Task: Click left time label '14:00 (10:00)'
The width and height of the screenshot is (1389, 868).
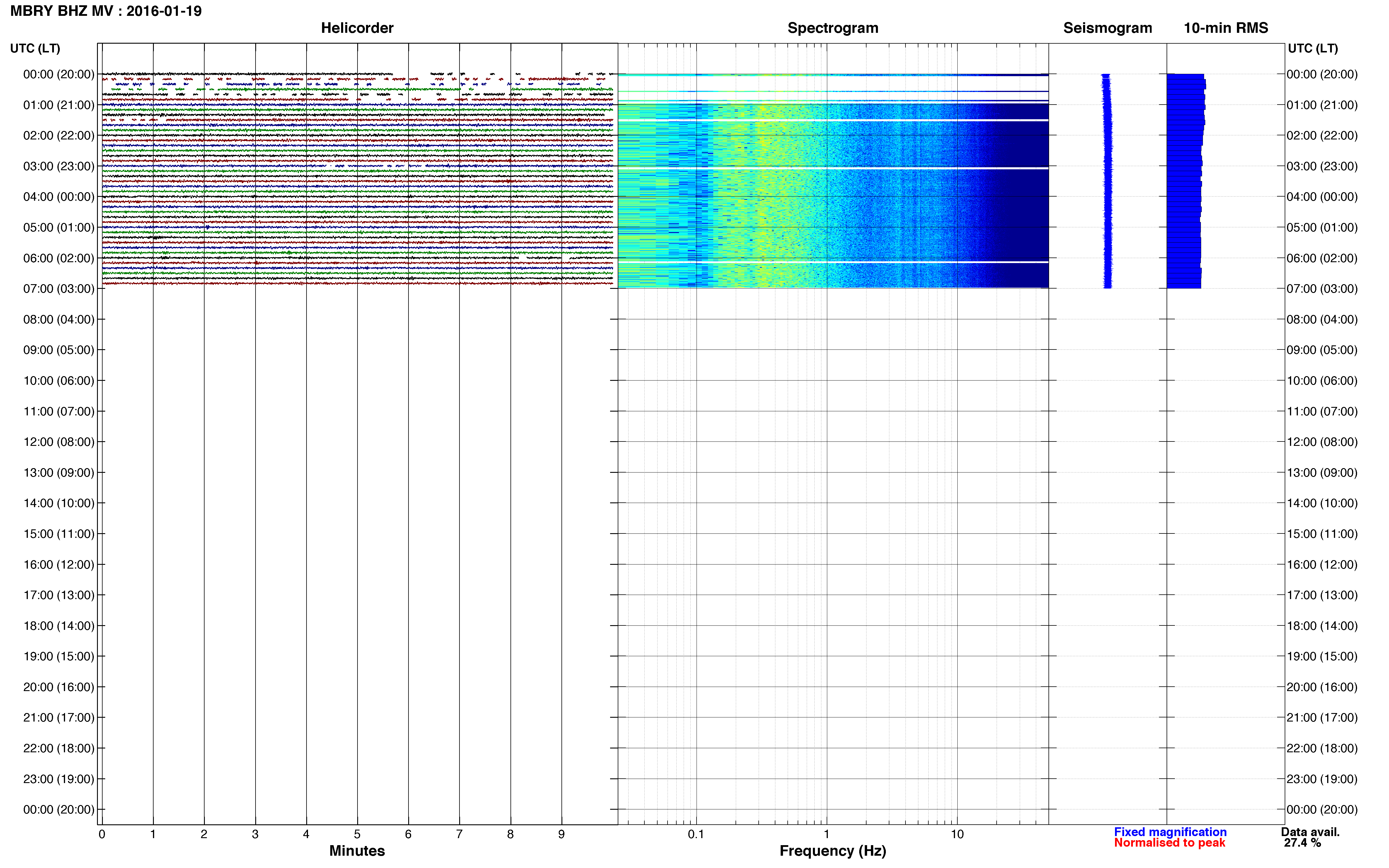Action: point(59,503)
